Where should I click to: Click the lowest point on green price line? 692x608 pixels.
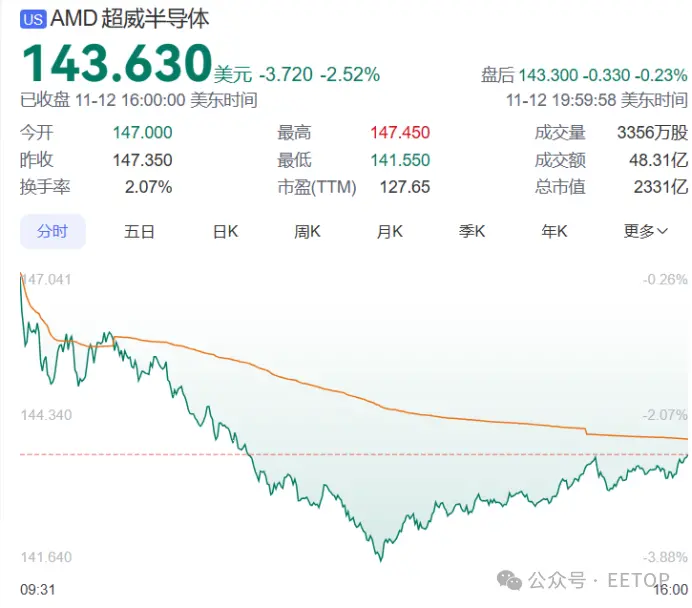click(x=380, y=559)
